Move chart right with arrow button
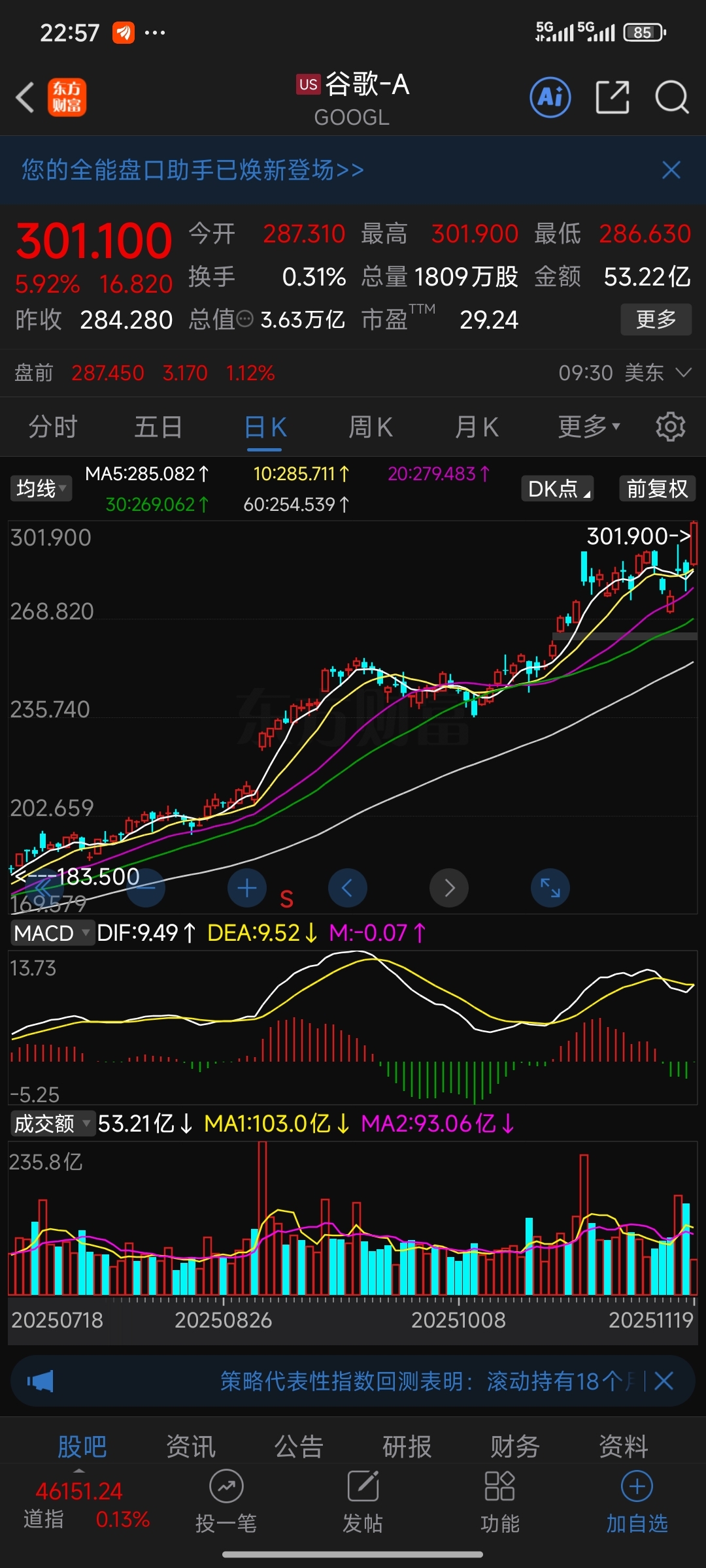706x1568 pixels. [449, 888]
